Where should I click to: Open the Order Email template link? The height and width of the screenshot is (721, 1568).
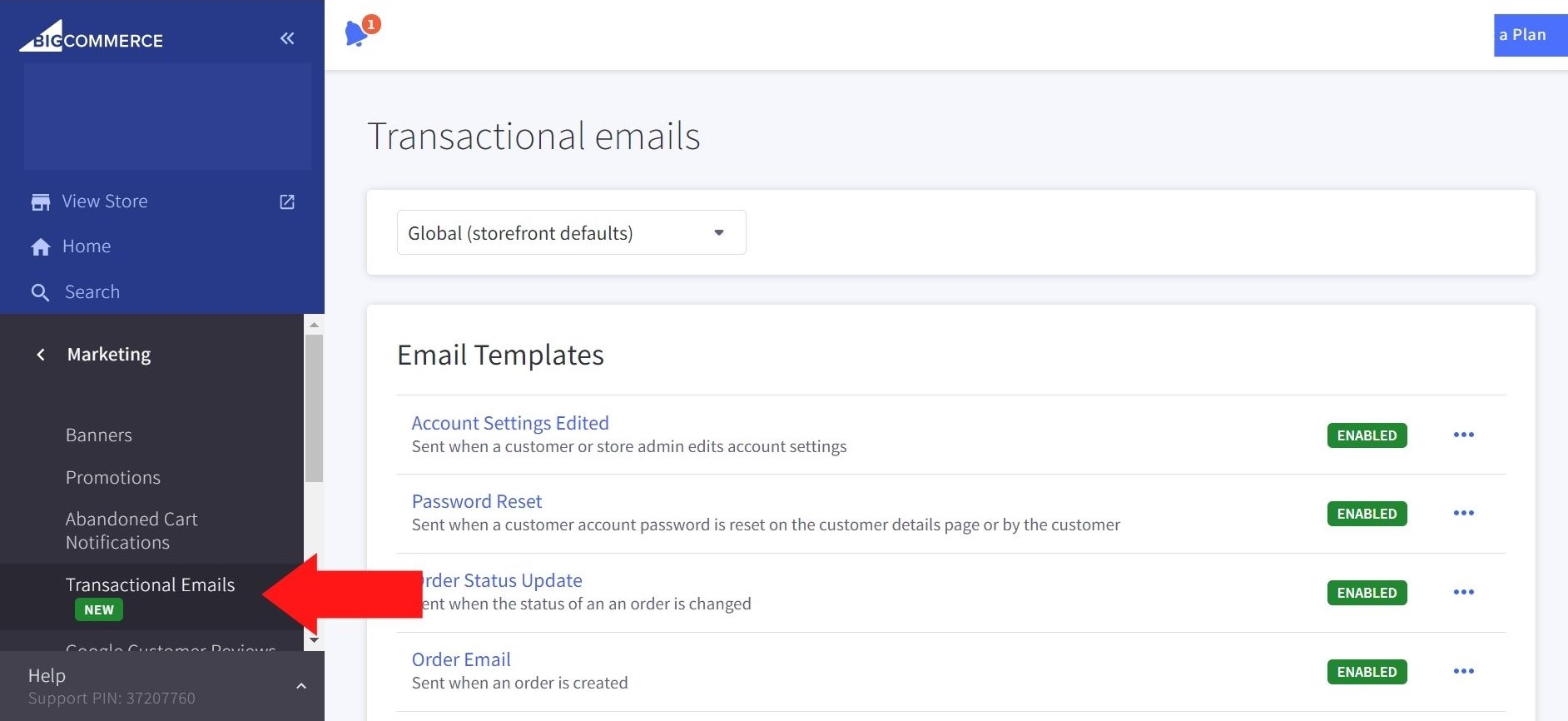click(x=461, y=659)
